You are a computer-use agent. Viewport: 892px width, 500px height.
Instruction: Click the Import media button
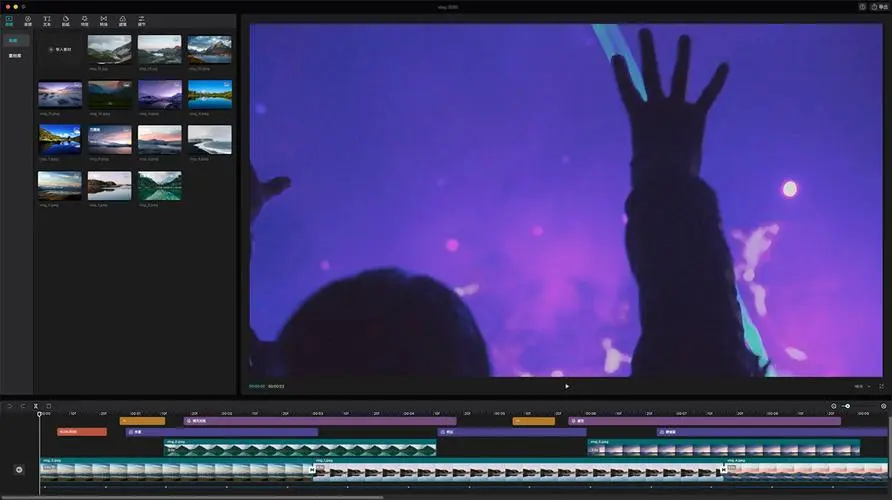click(x=60, y=49)
